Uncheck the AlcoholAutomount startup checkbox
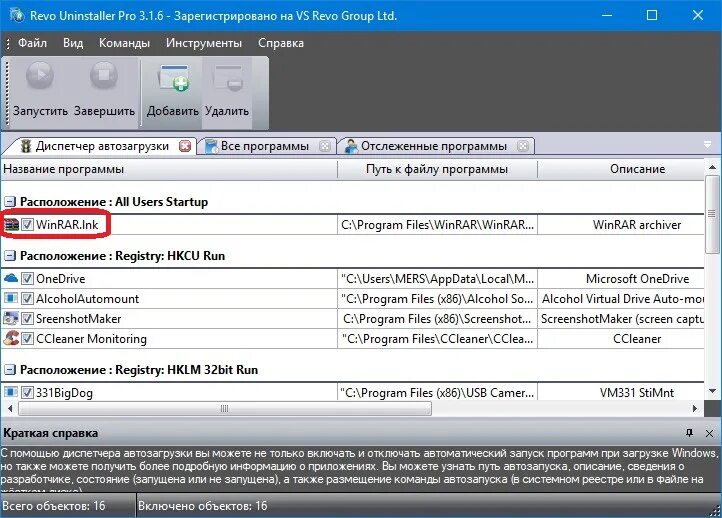Viewport: 722px width, 518px height. pos(27,298)
